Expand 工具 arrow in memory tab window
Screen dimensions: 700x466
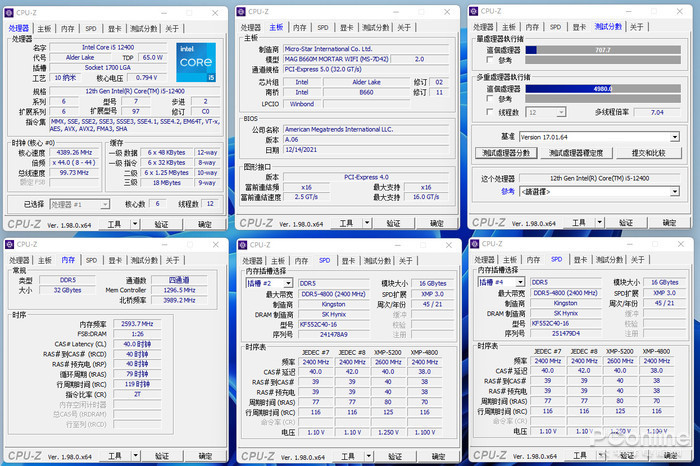point(136,455)
